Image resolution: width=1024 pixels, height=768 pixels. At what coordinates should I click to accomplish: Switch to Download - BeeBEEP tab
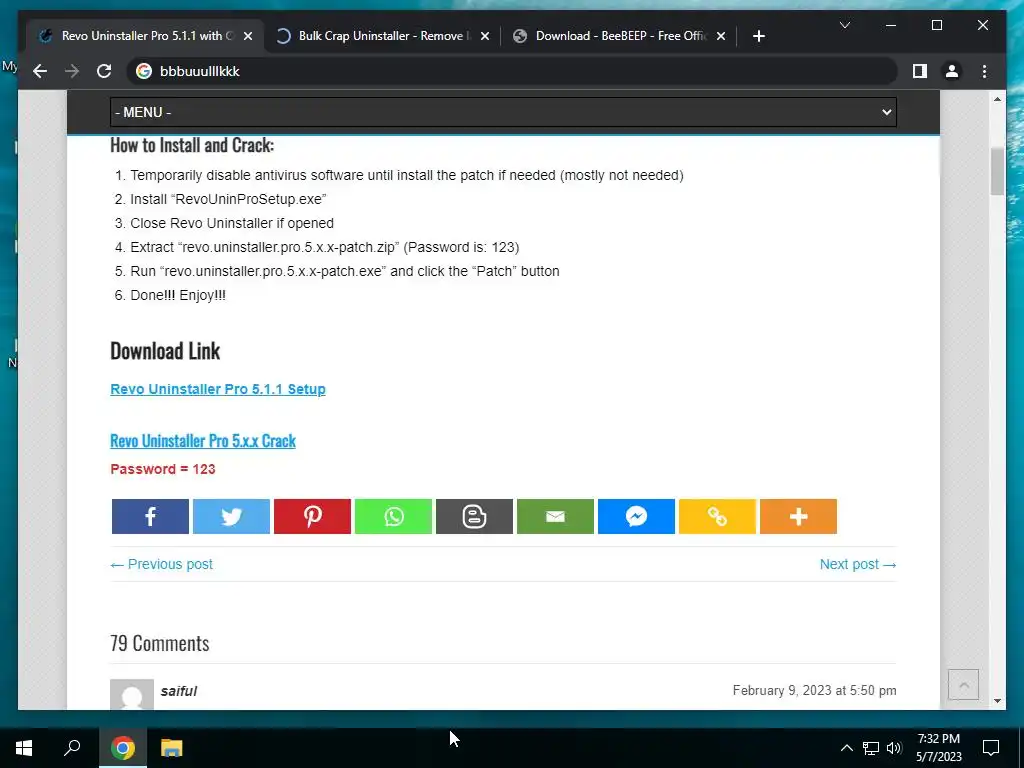click(619, 36)
